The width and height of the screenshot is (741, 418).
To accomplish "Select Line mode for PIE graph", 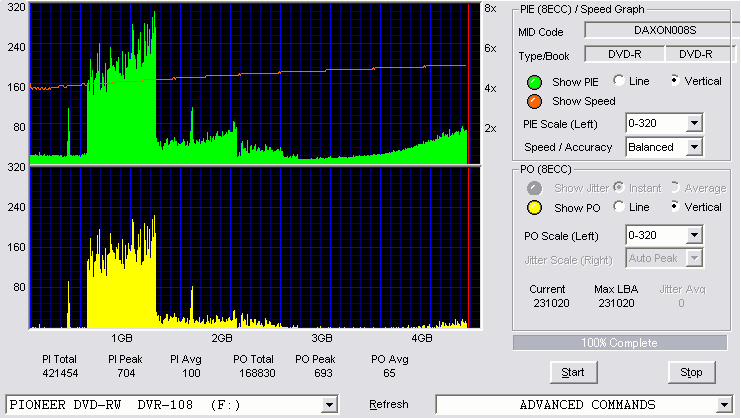I will click(x=619, y=81).
